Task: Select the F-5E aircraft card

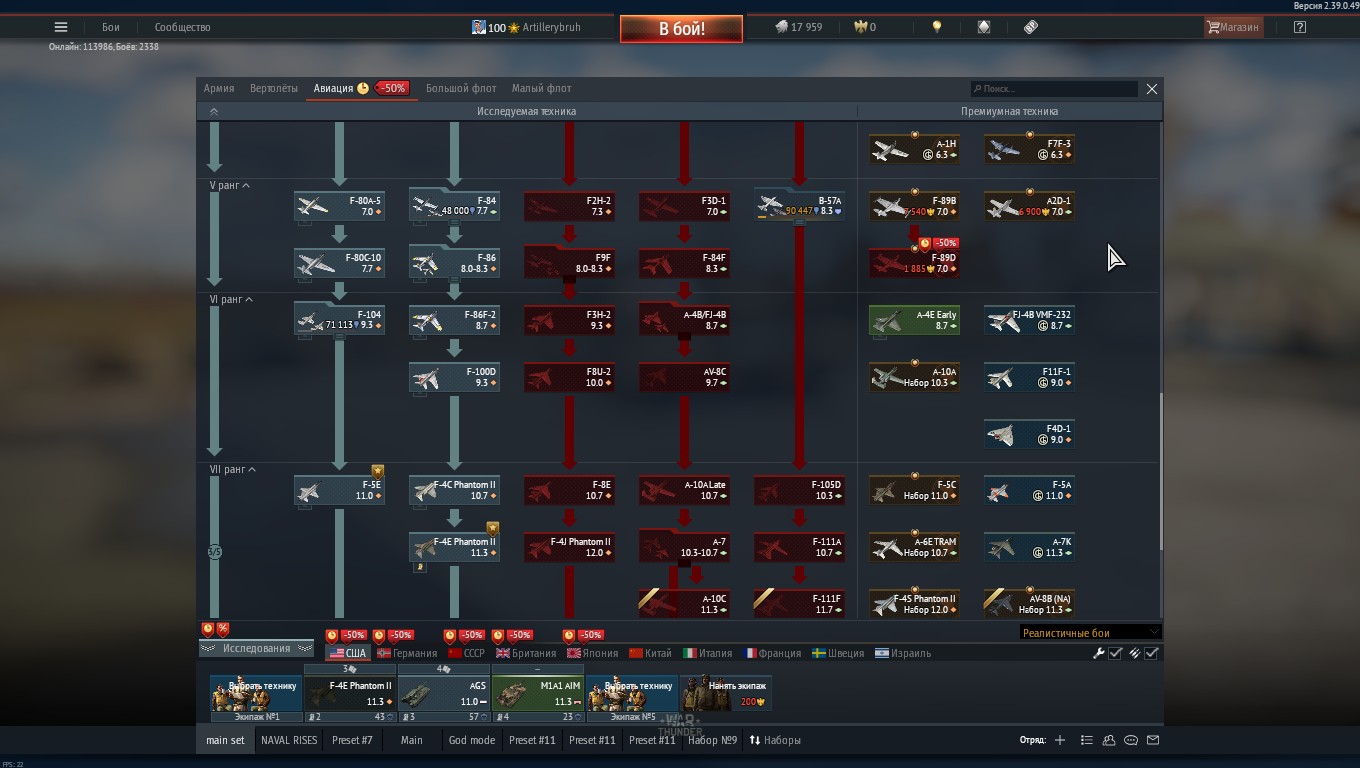Action: (x=339, y=490)
